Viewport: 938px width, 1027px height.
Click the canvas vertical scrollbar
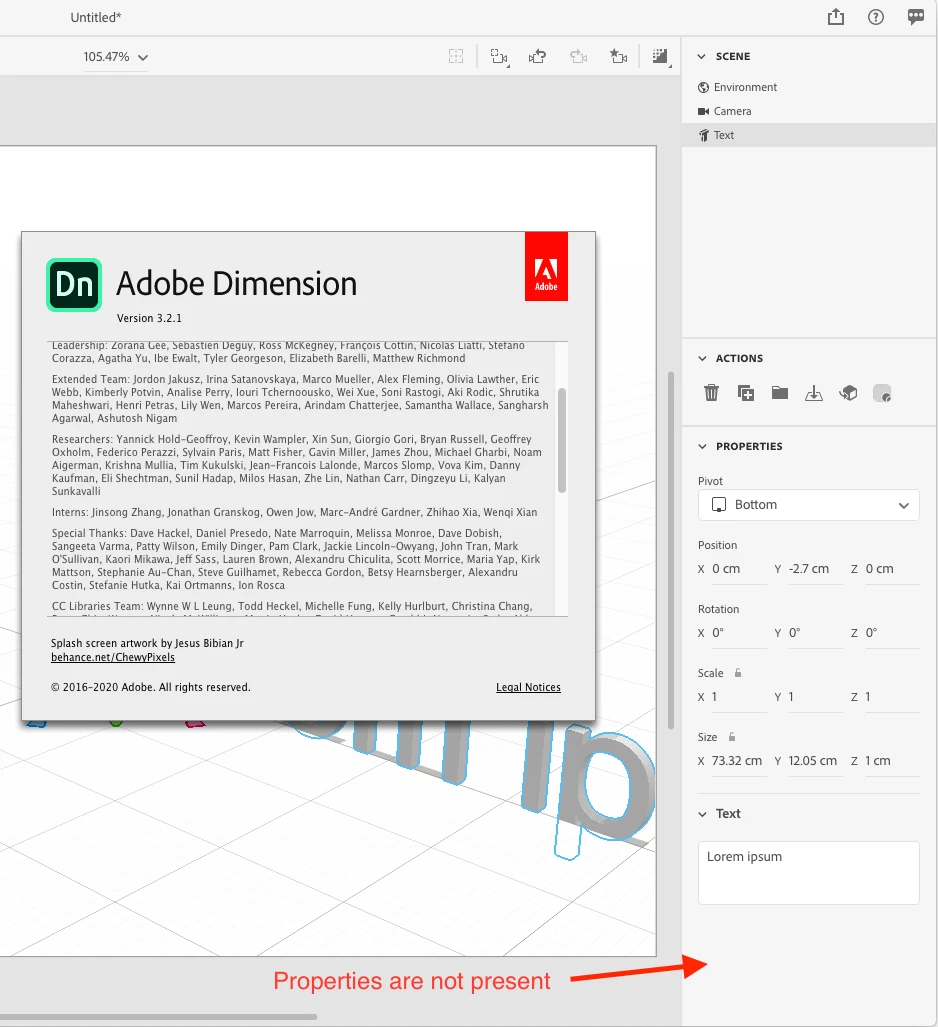pos(671,550)
